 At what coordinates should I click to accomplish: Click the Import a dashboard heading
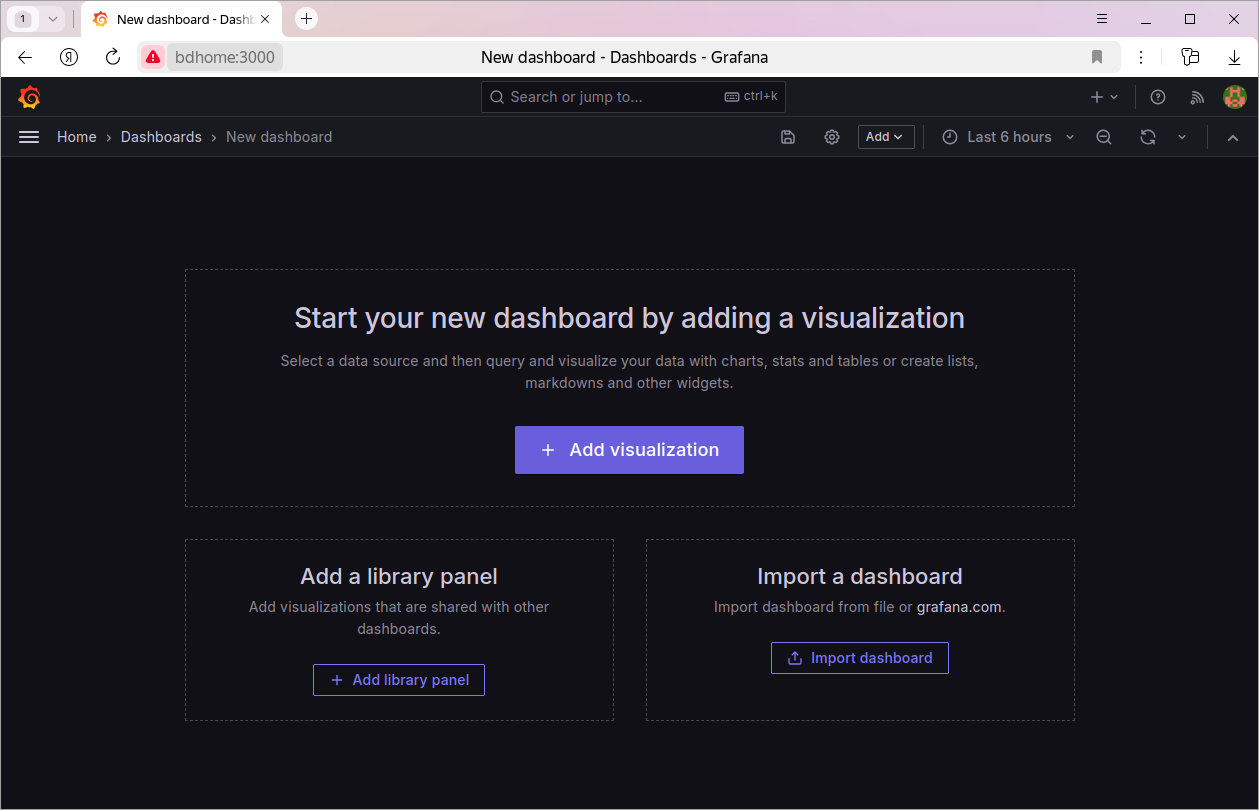coord(860,576)
